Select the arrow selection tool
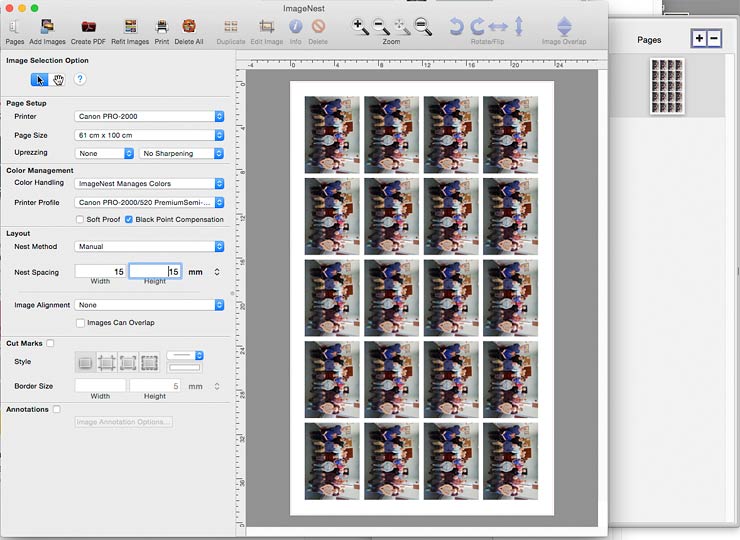This screenshot has height=540, width=740. (x=40, y=80)
